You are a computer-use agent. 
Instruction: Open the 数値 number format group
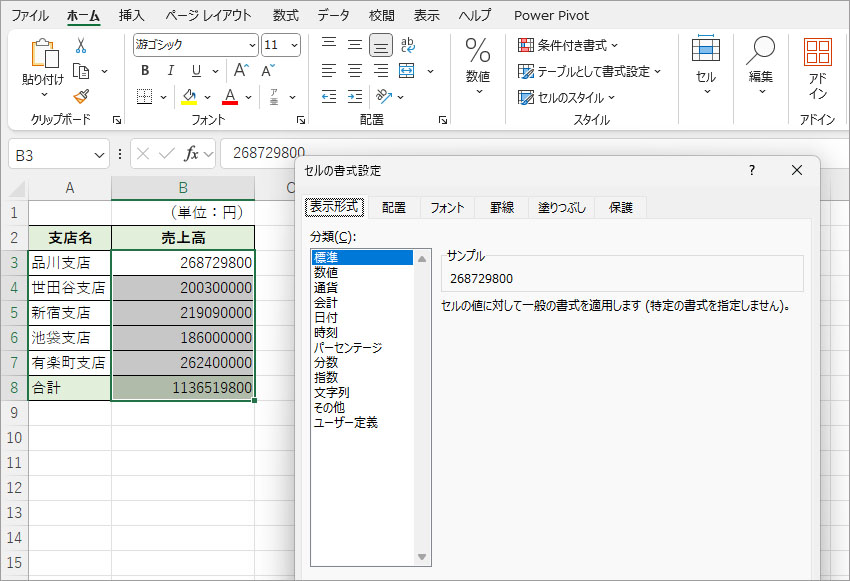click(x=478, y=65)
